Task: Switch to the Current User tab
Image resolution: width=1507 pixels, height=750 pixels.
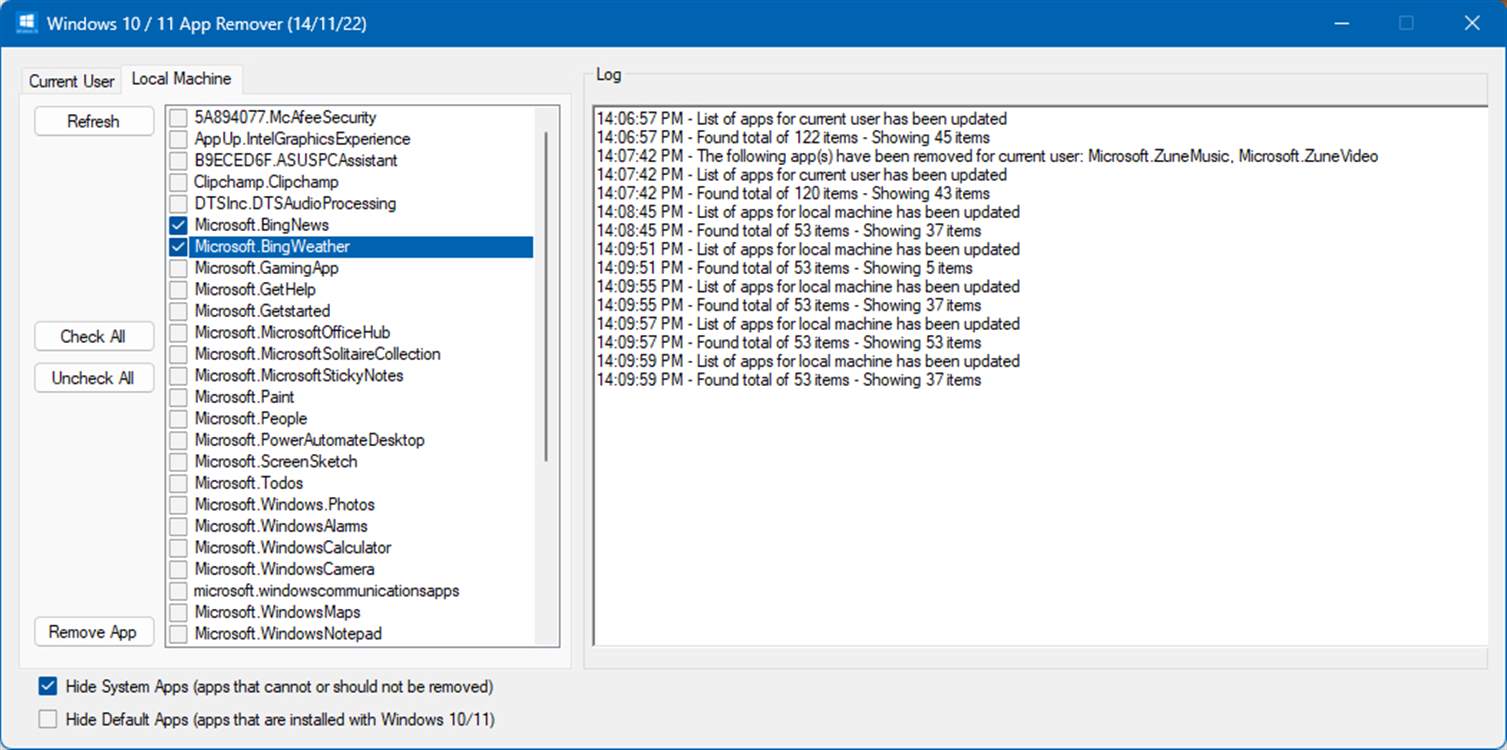Action: [71, 81]
